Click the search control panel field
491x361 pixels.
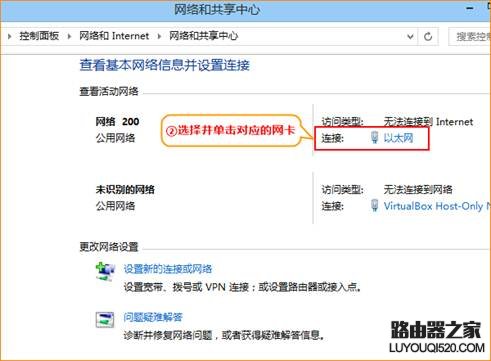470,36
